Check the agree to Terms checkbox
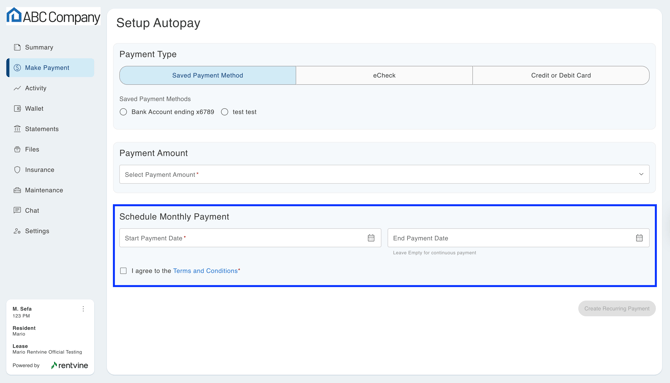This screenshot has width=670, height=383. tap(123, 271)
